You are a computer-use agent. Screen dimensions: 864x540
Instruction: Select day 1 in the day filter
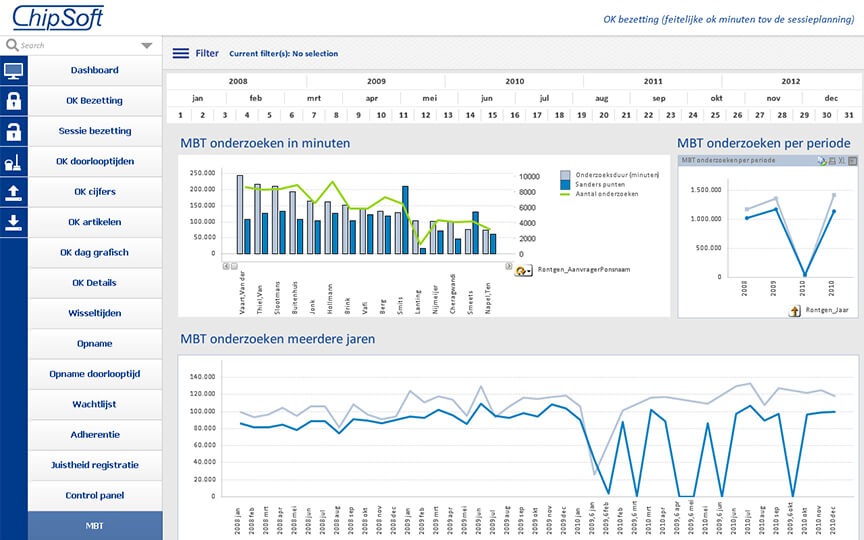180,115
